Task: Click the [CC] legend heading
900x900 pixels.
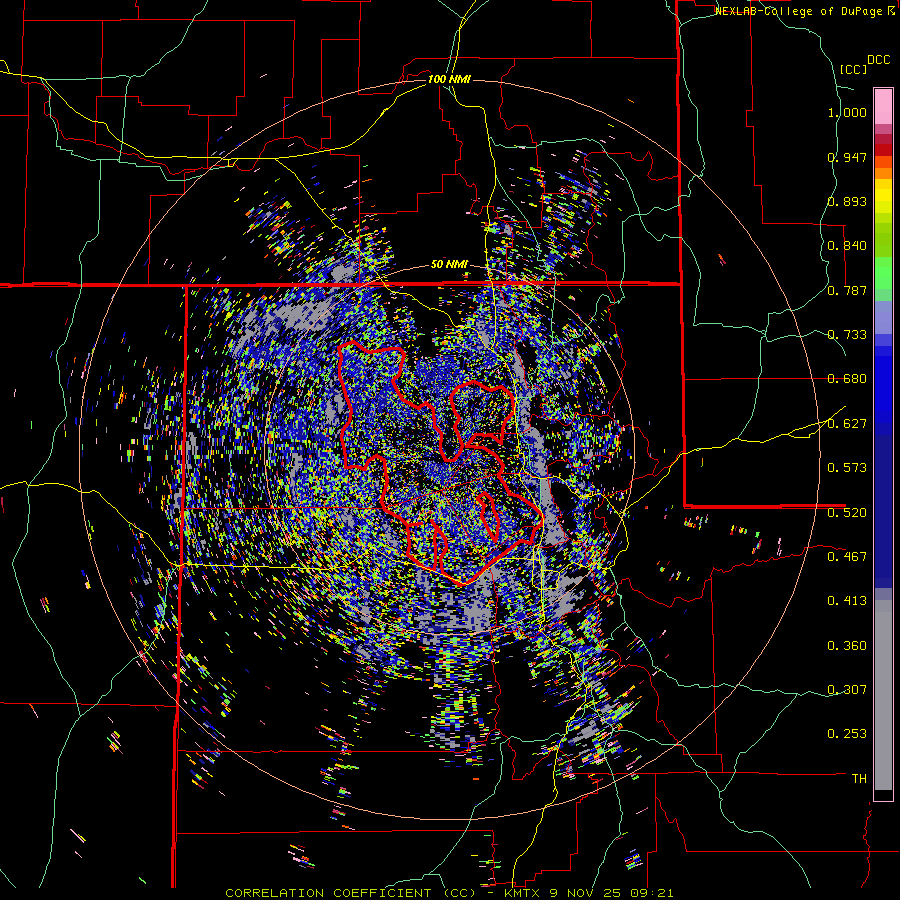Action: (853, 69)
